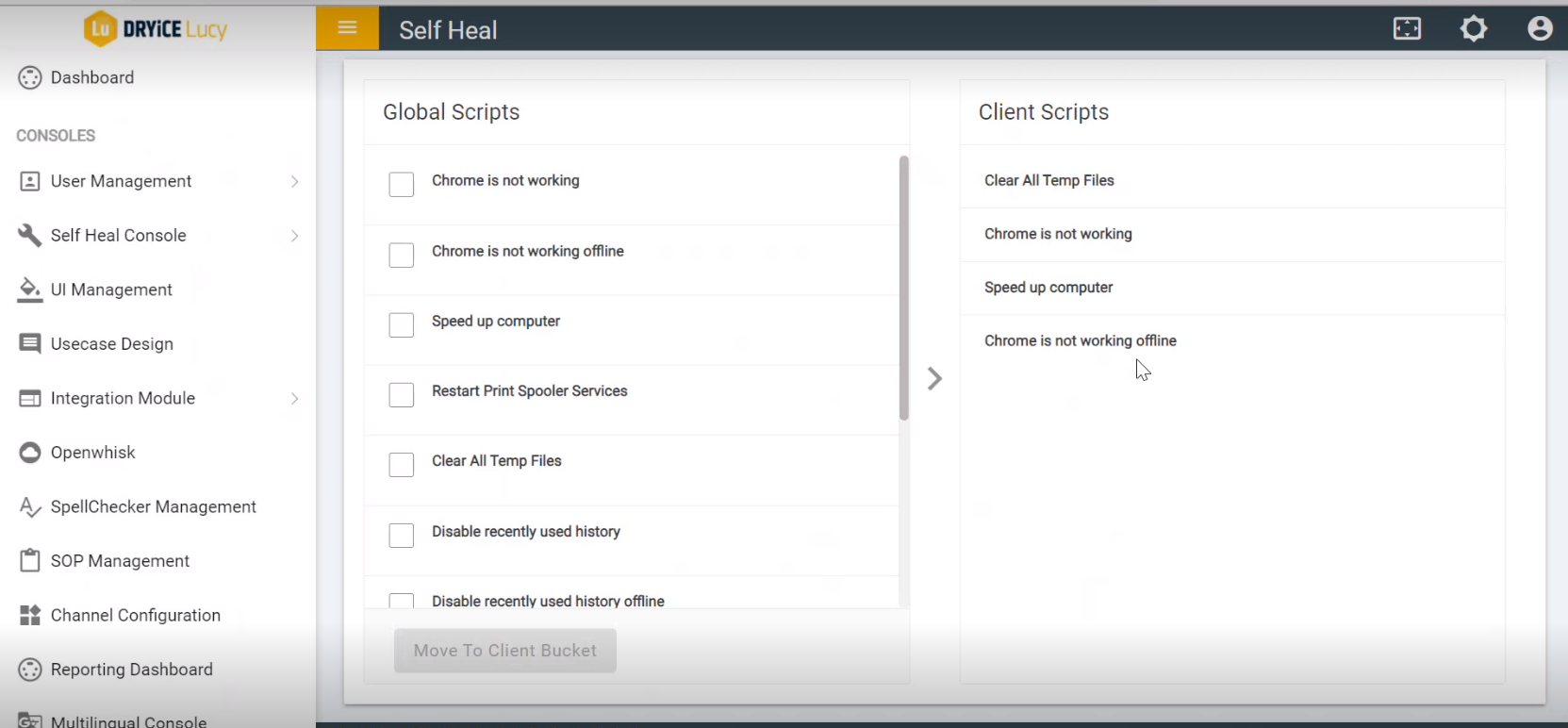
Task: Click the DRYiCE Lucy logo
Action: (x=156, y=28)
